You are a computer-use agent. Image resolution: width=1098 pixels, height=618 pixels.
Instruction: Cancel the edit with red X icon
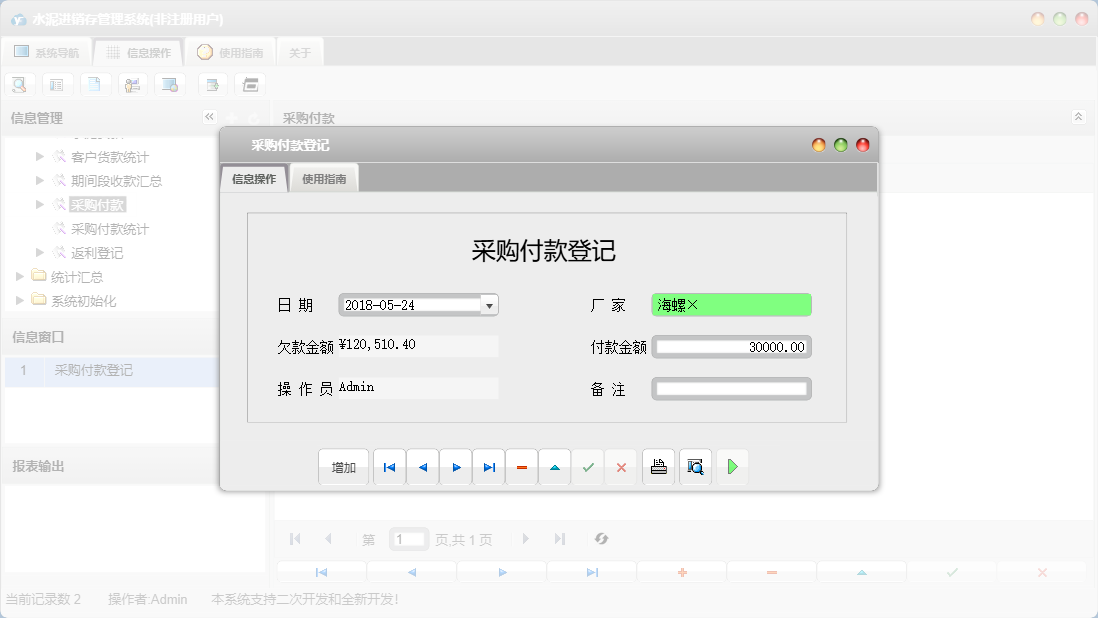click(621, 467)
